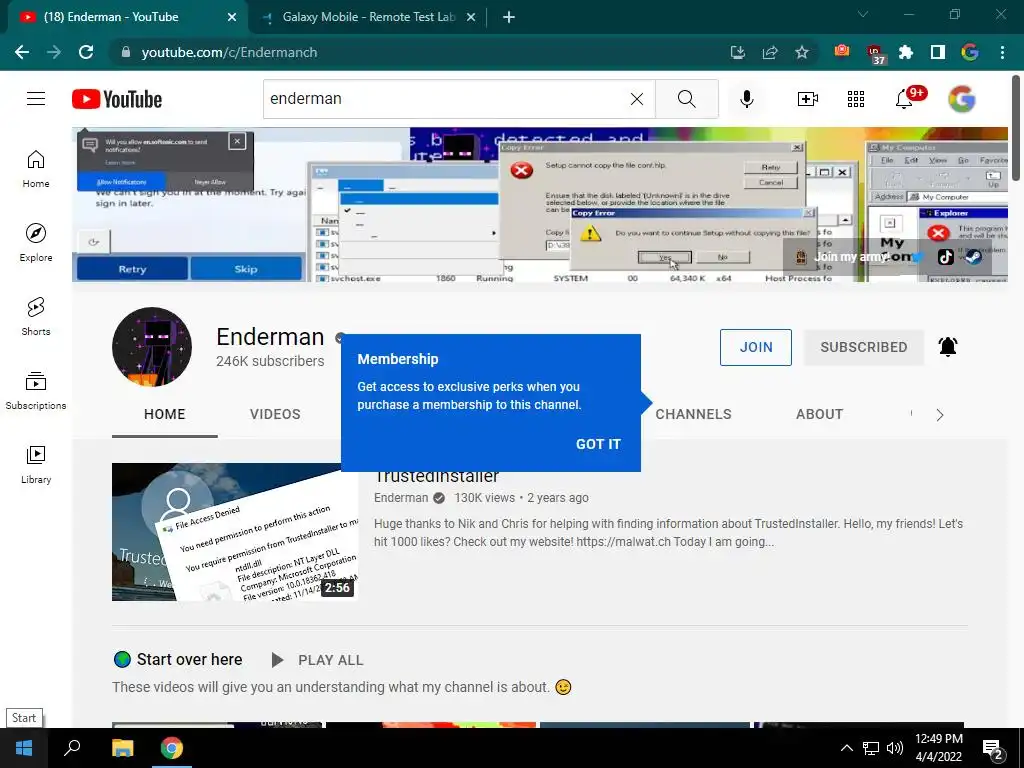Open the Enderman channel name under video

click(400, 498)
